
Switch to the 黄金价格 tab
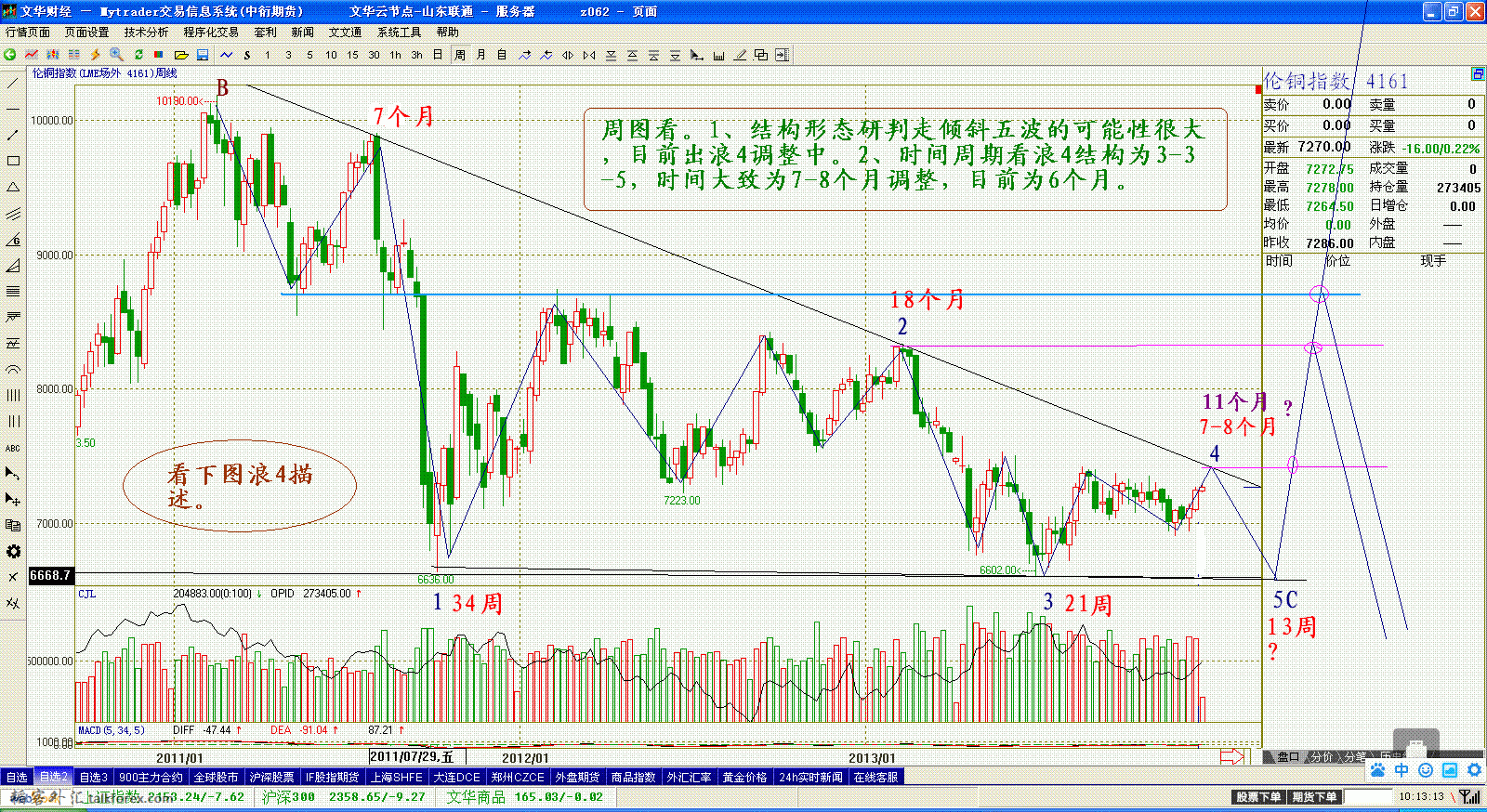click(x=745, y=777)
